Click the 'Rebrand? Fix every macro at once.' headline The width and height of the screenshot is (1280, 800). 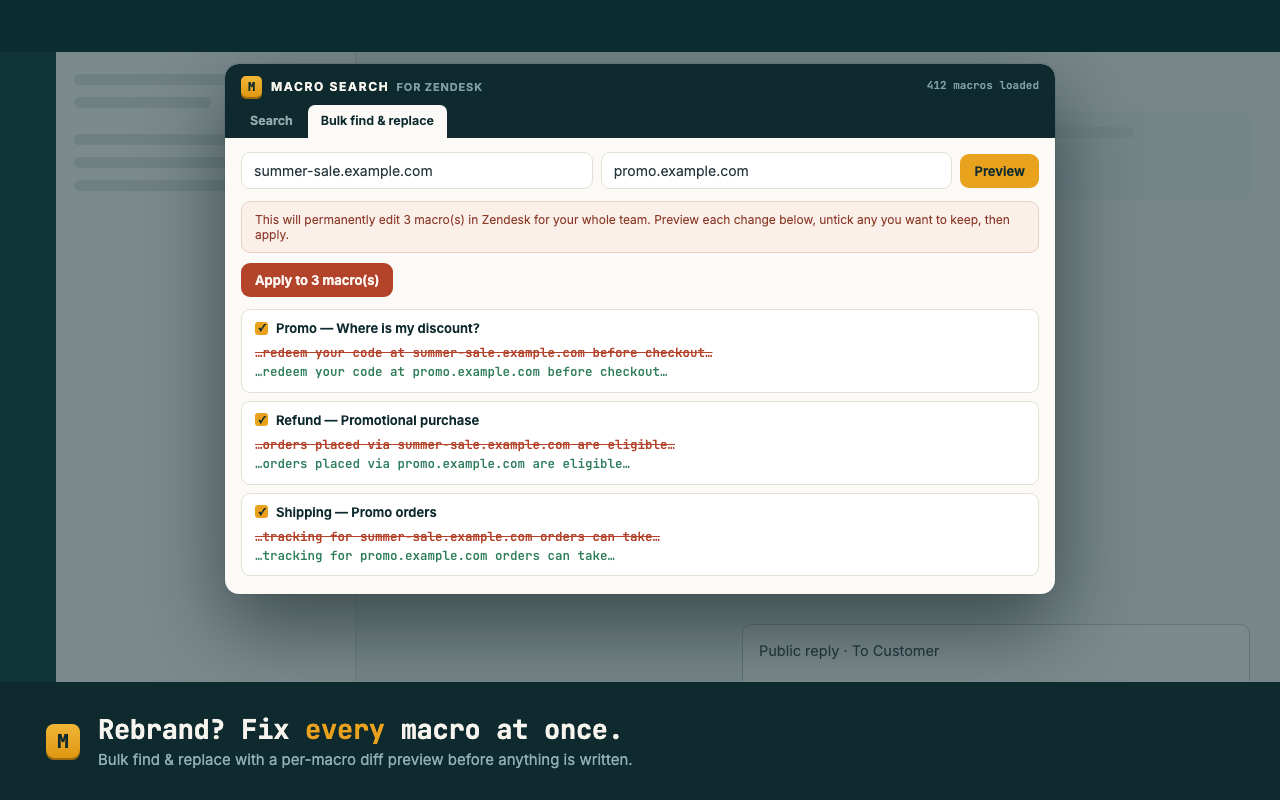point(360,730)
